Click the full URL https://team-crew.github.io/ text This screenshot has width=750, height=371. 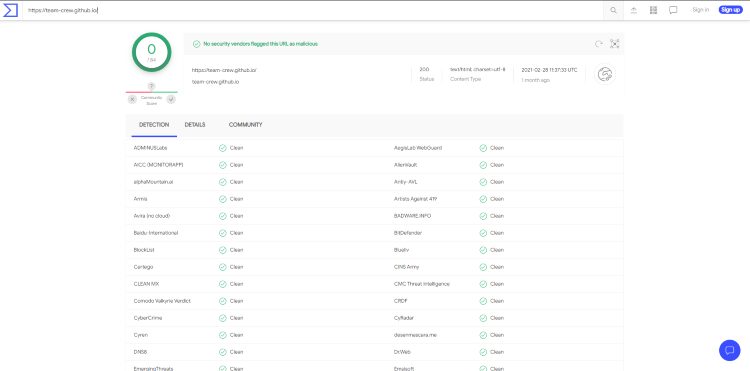tap(224, 70)
